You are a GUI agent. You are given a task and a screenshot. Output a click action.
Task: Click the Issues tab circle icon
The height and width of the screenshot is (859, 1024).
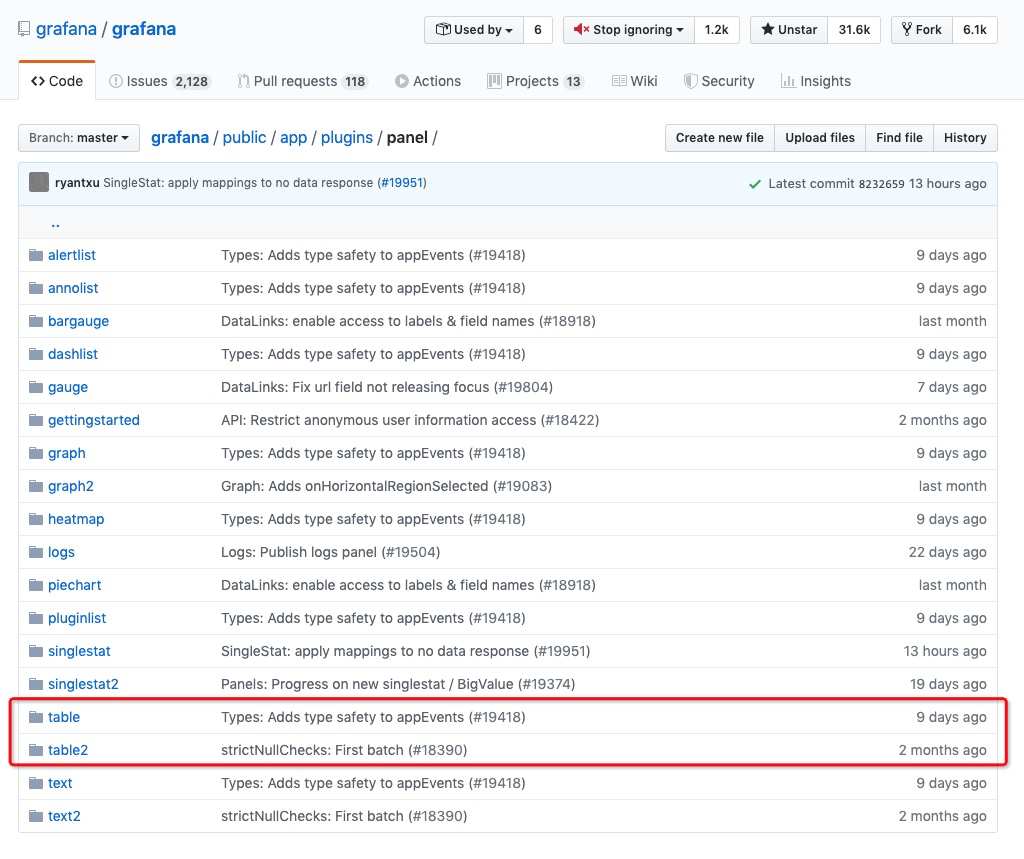[x=116, y=81]
